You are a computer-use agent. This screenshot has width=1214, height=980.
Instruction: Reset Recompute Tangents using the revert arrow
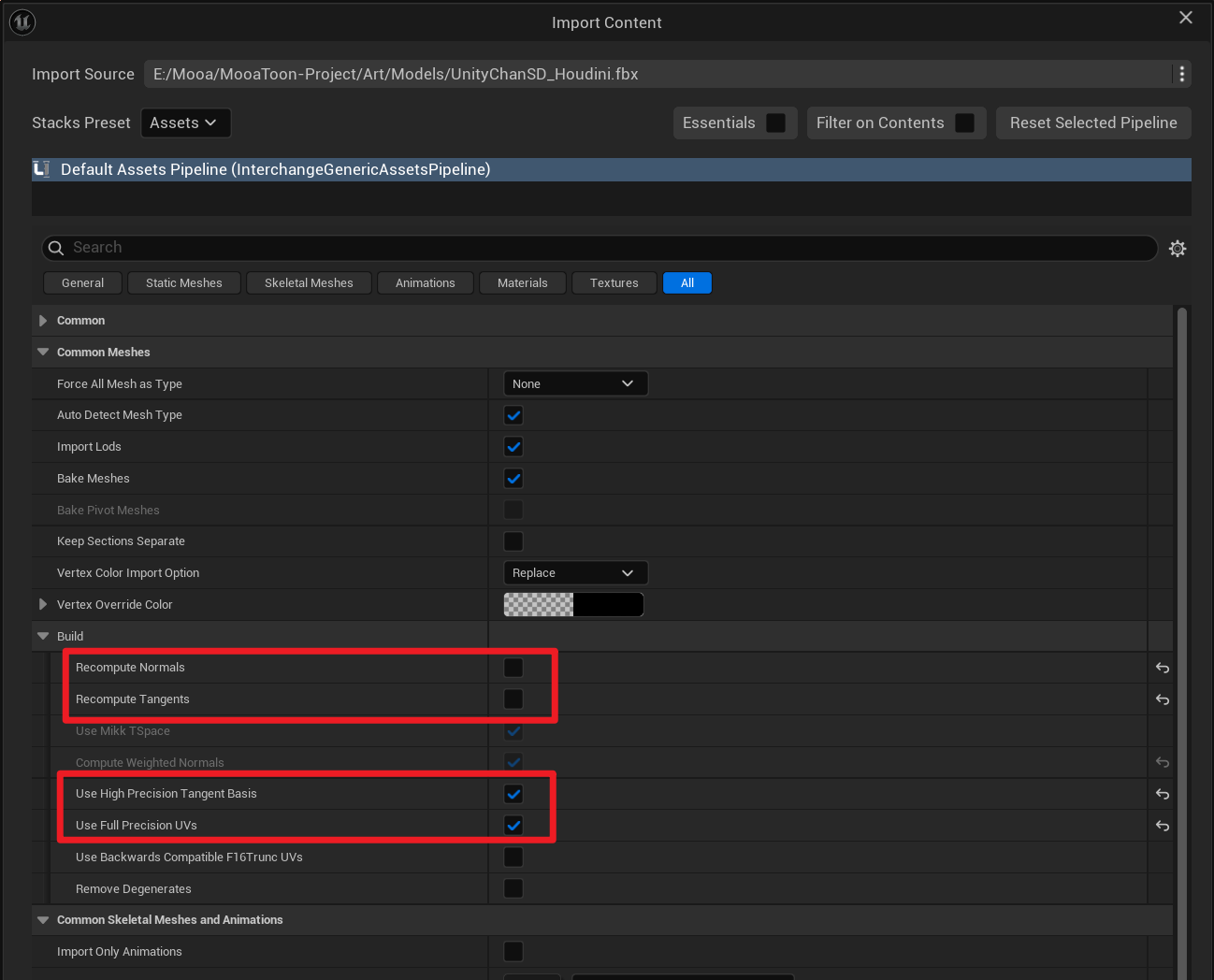(x=1162, y=699)
